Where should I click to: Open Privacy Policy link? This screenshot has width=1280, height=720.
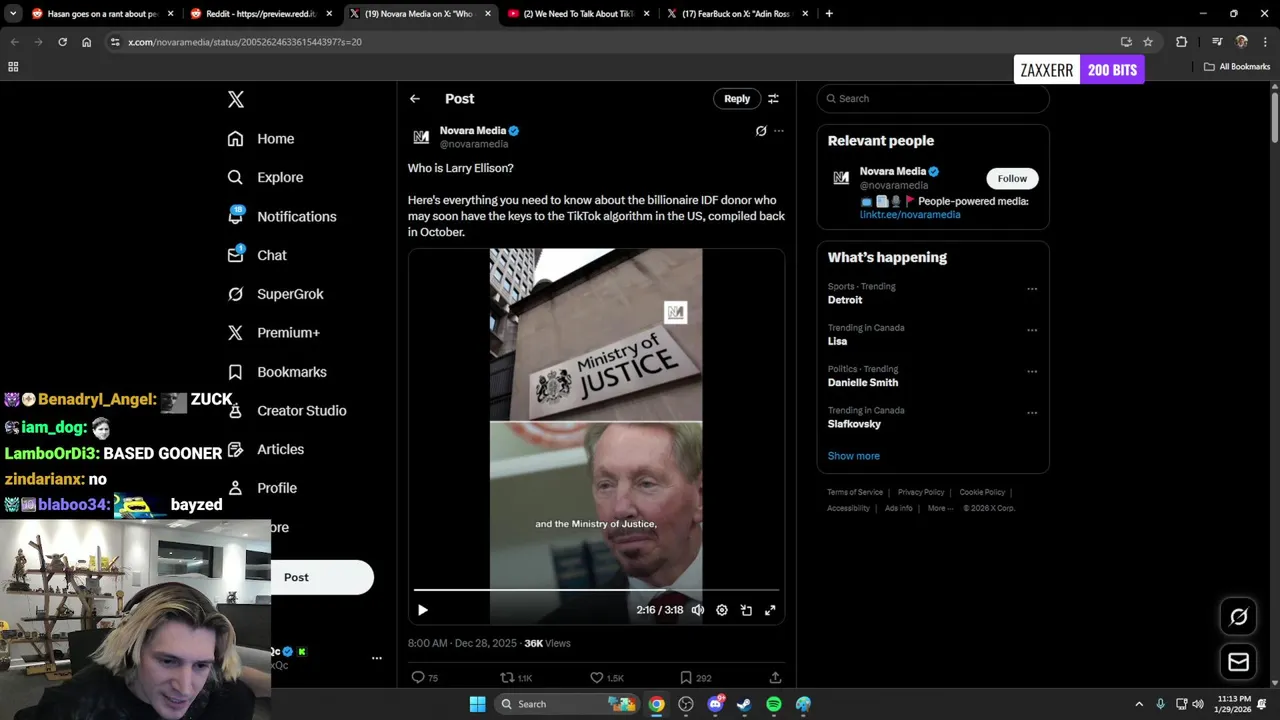pyautogui.click(x=921, y=492)
